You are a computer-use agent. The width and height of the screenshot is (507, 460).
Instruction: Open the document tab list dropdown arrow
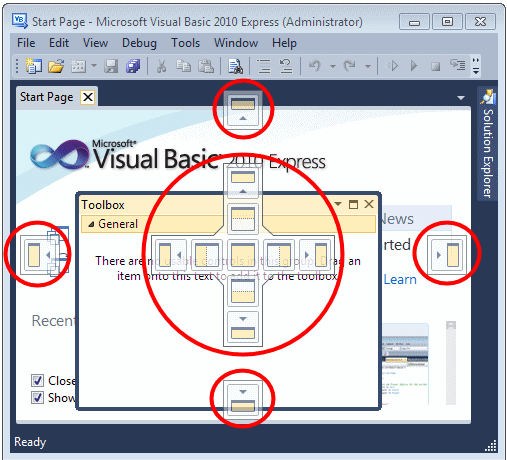(x=461, y=98)
